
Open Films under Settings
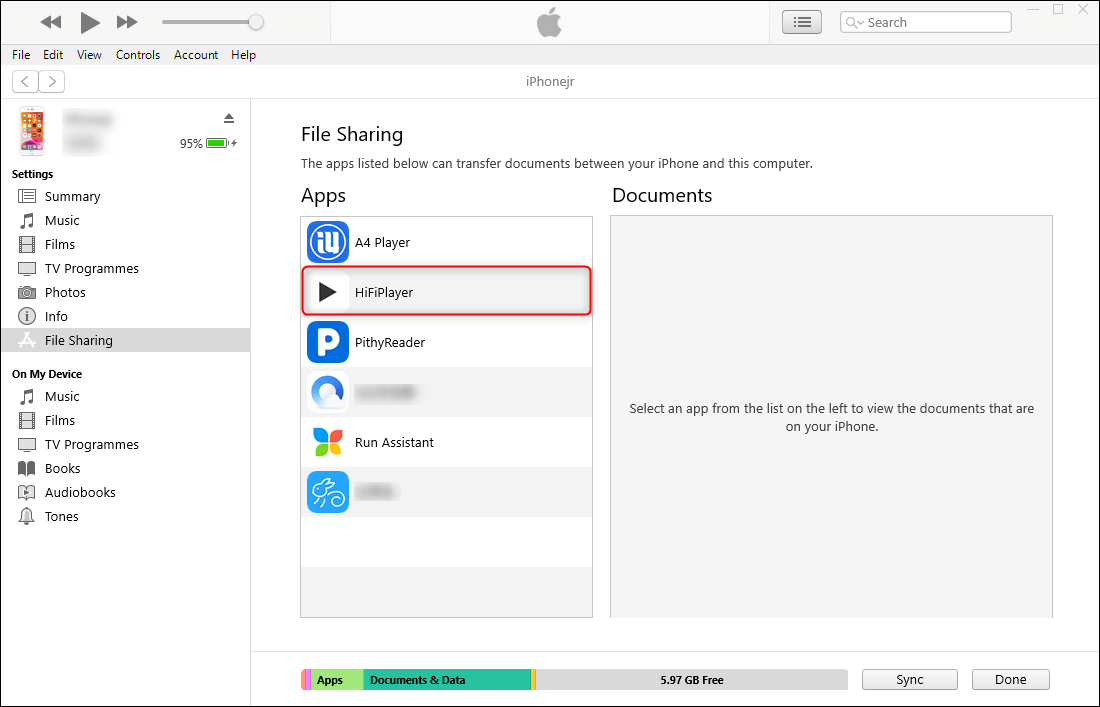[60, 244]
